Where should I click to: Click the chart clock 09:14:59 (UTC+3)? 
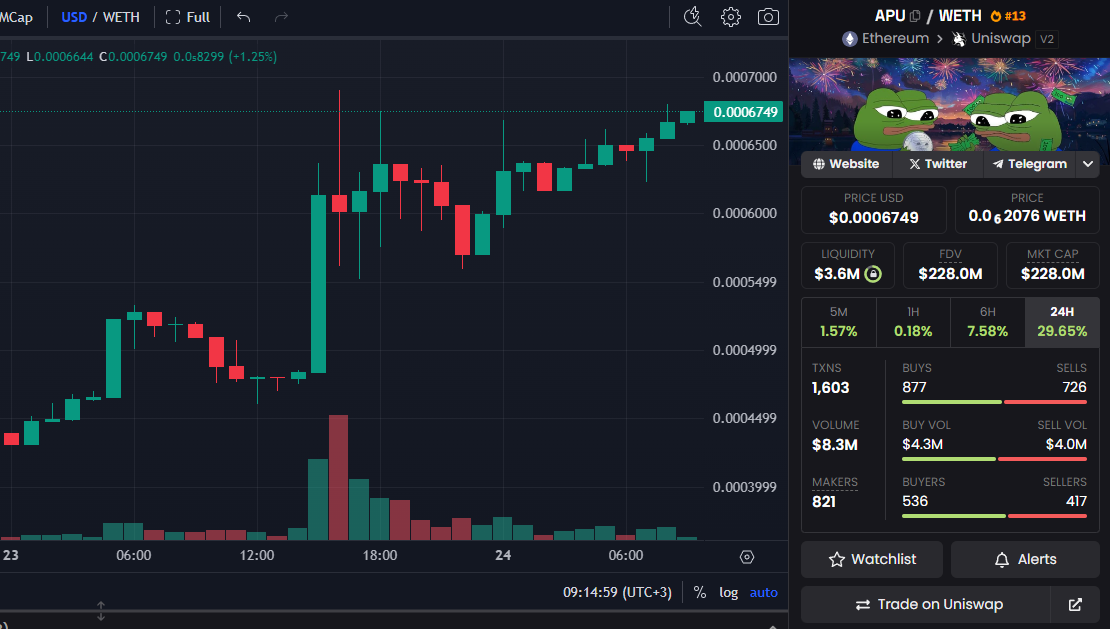pyautogui.click(x=617, y=592)
